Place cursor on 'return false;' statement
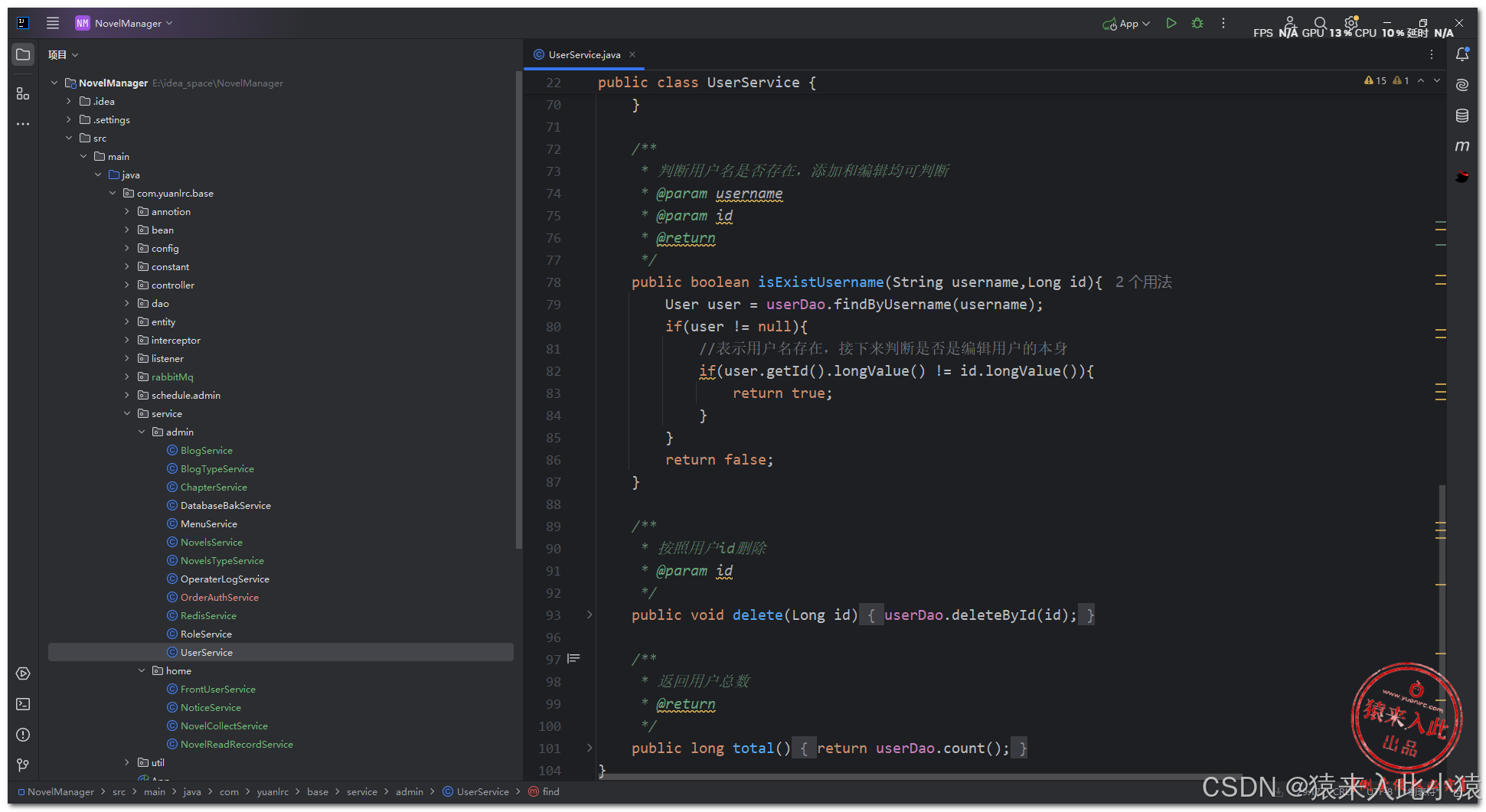Image resolution: width=1486 pixels, height=812 pixels. 719,459
